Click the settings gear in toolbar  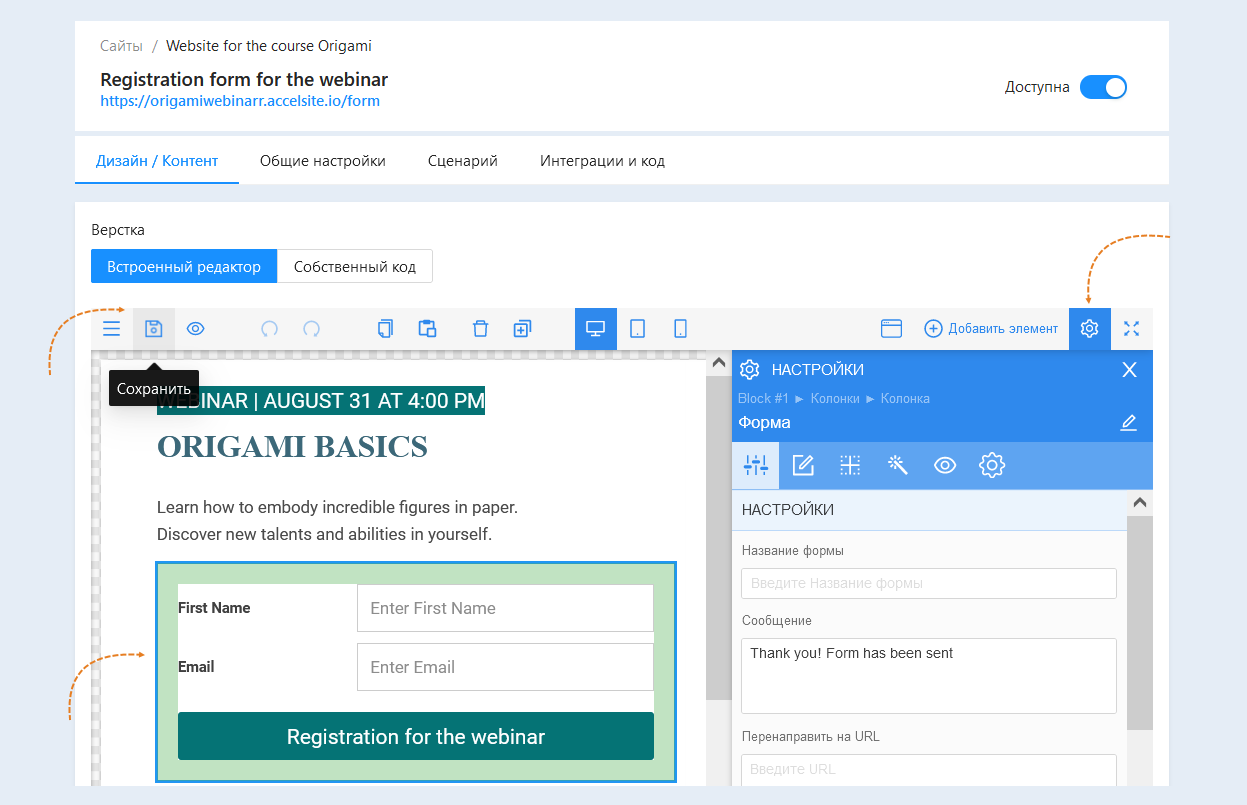1090,329
